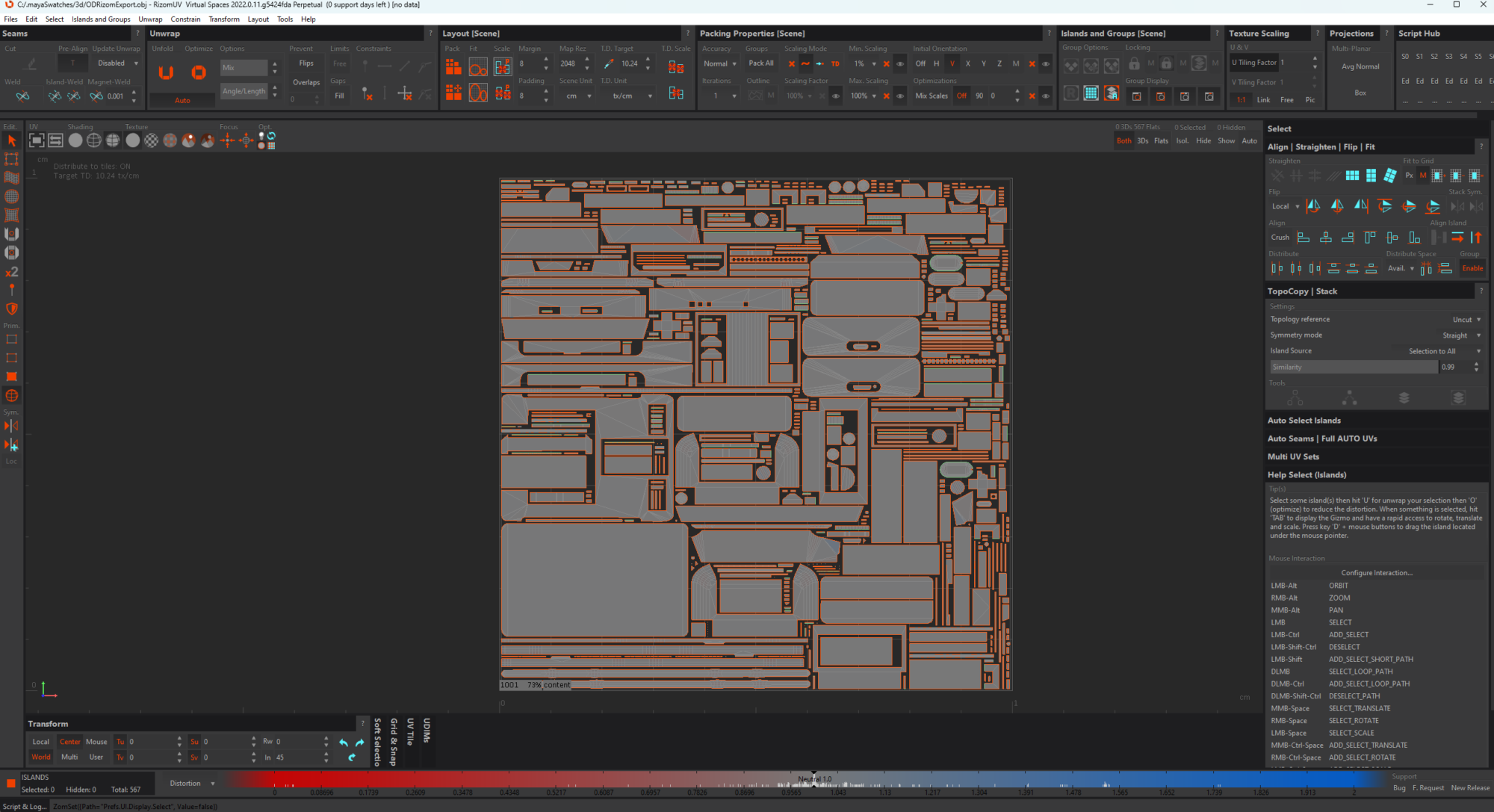Click the Unfold U icon

166,72
